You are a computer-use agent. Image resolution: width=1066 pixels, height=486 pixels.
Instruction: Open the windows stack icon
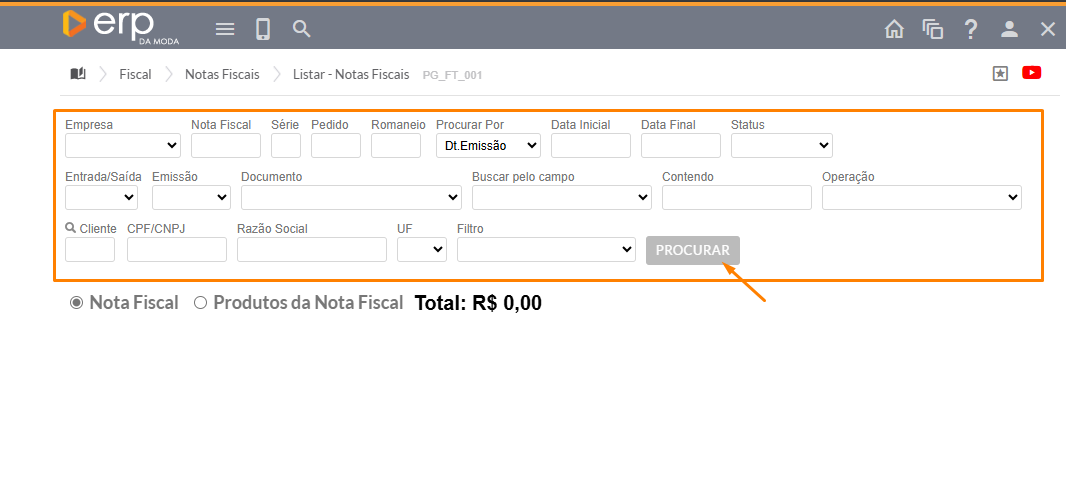point(932,29)
